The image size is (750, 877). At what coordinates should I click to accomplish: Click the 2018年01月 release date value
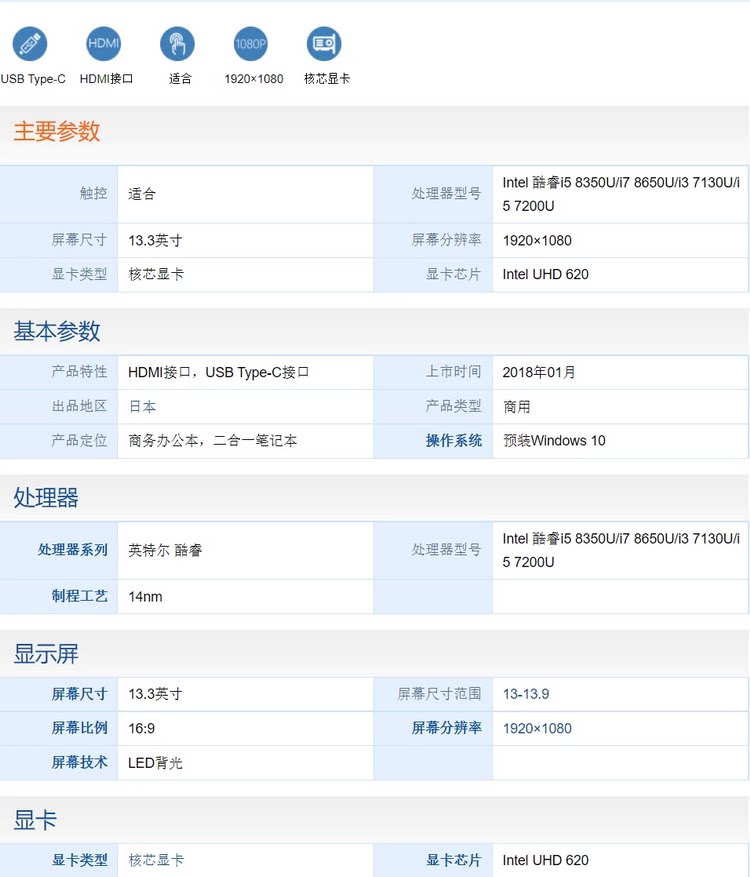click(539, 372)
